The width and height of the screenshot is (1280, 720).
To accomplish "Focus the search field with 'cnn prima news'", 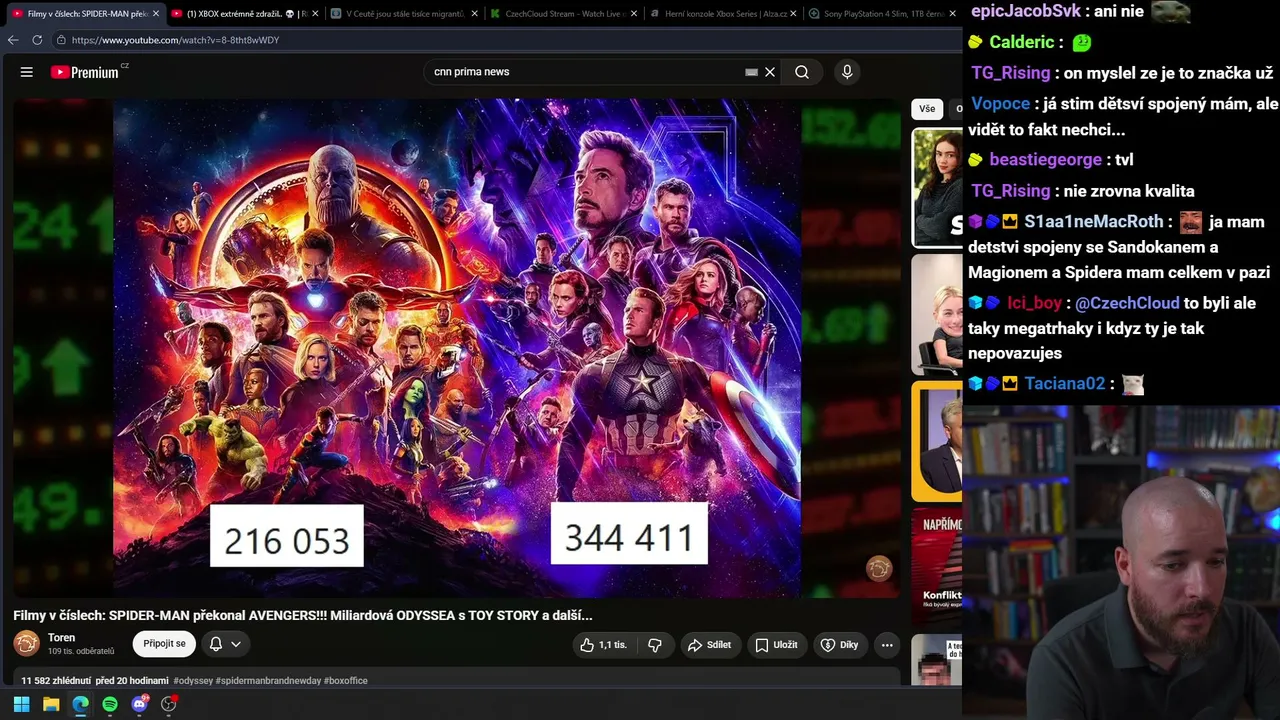I will point(584,72).
